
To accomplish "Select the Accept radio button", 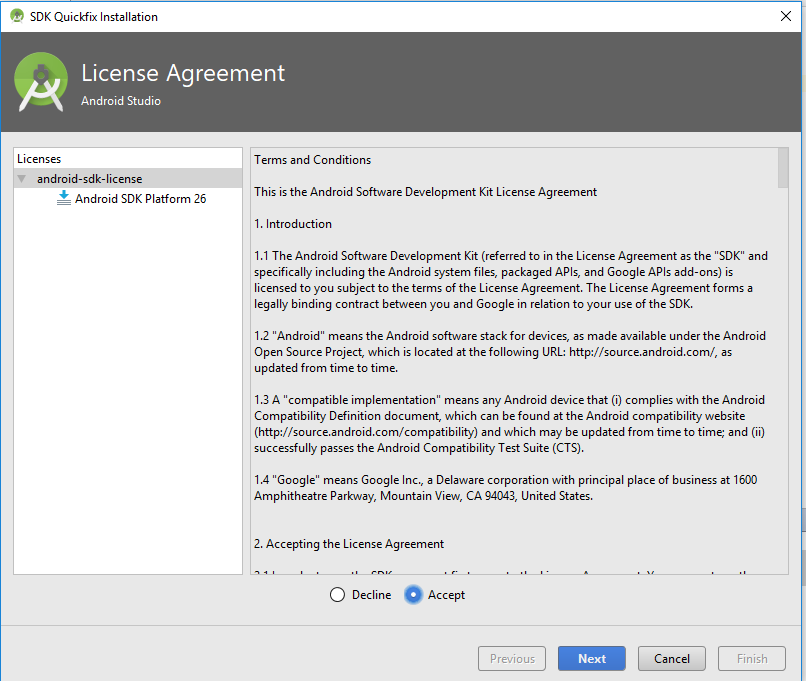I will (x=413, y=595).
